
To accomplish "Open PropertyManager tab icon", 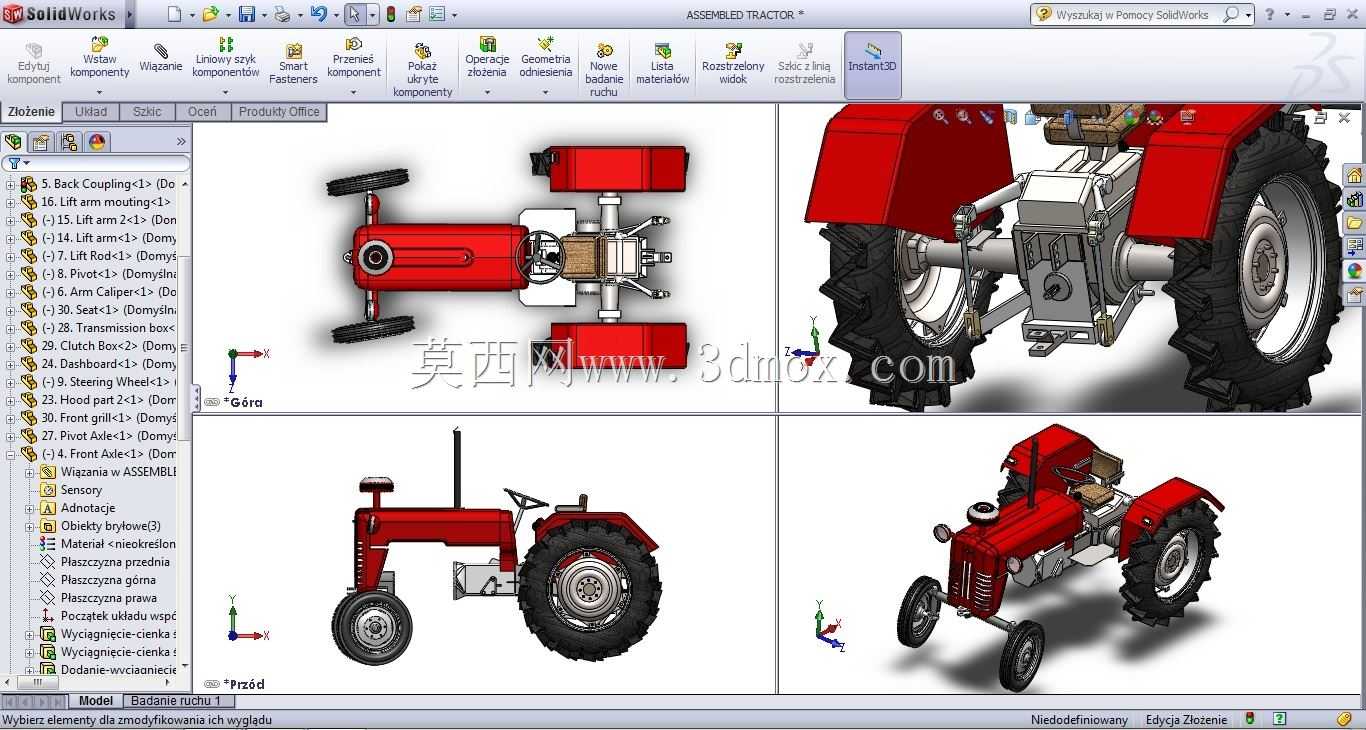I will coord(41,142).
